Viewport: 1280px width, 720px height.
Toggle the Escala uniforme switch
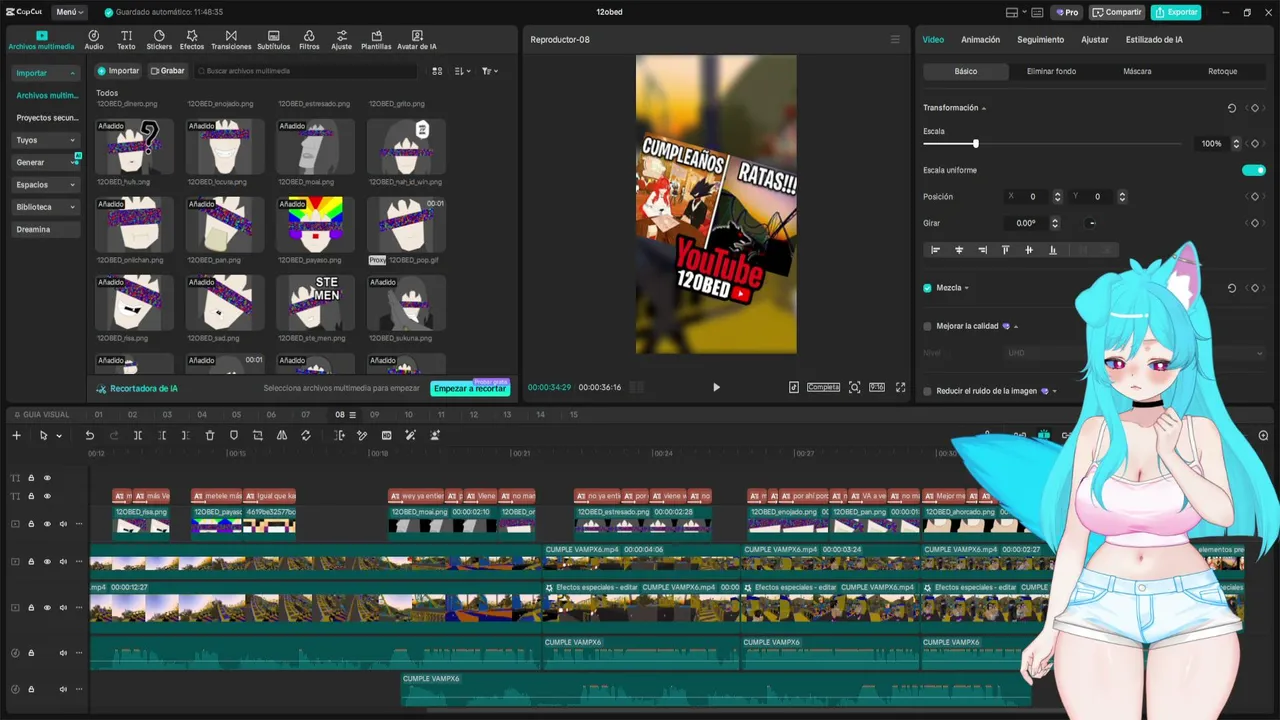[x=1254, y=170]
